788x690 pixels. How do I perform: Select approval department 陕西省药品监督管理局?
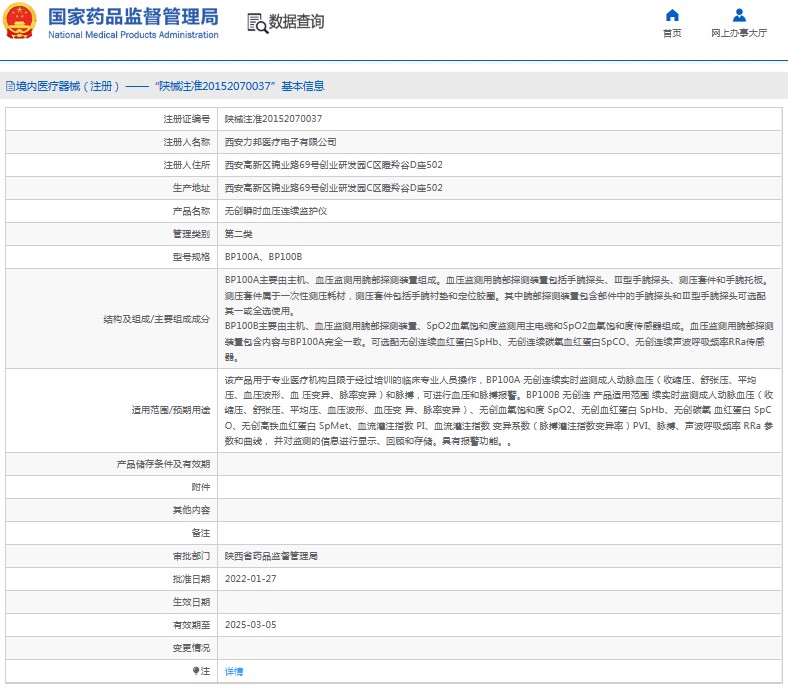pos(271,556)
